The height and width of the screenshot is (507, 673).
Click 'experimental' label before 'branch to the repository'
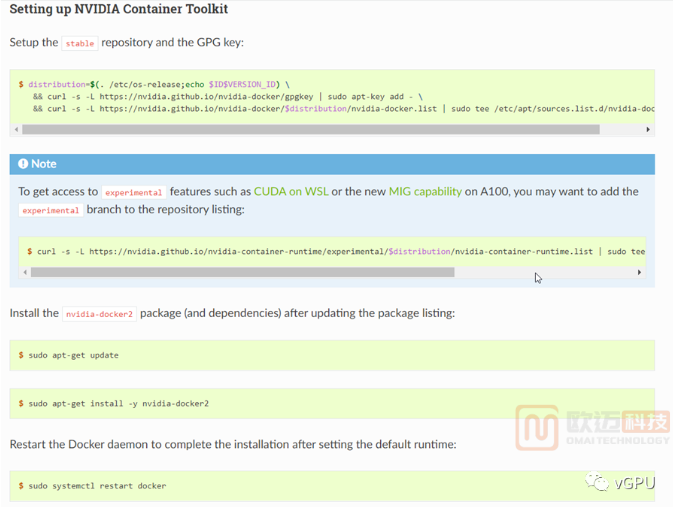(x=51, y=210)
